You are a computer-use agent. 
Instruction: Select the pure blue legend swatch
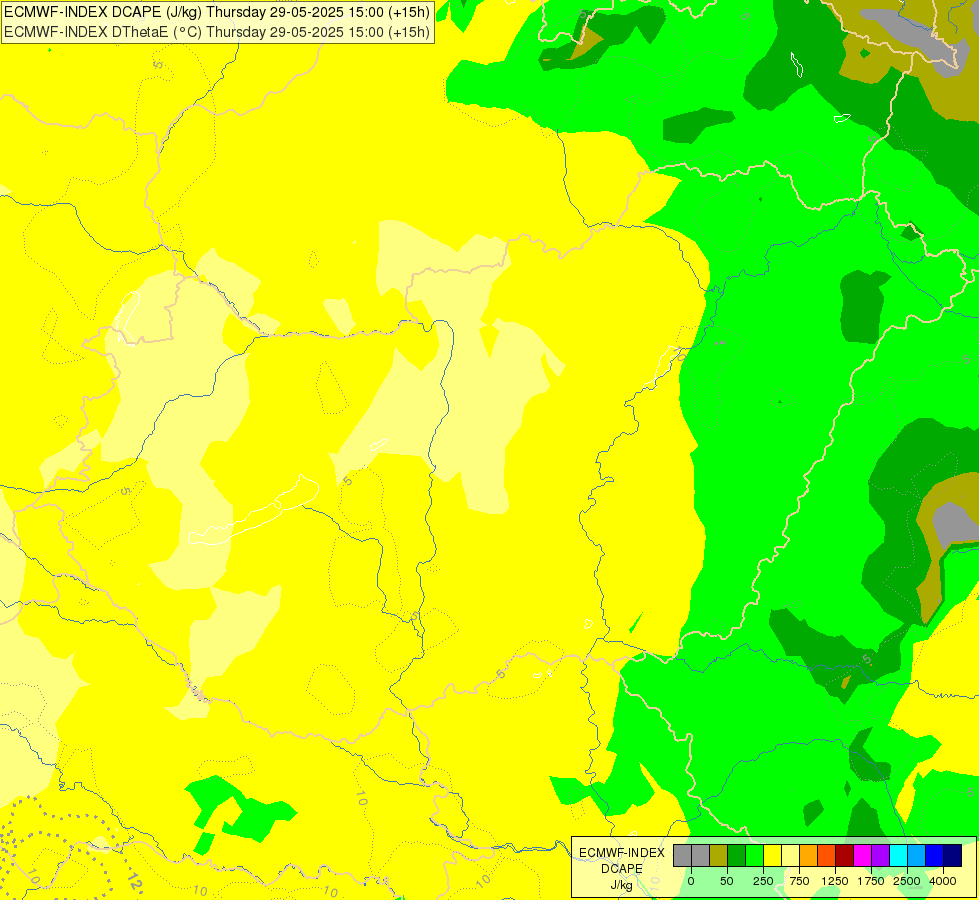(x=935, y=855)
